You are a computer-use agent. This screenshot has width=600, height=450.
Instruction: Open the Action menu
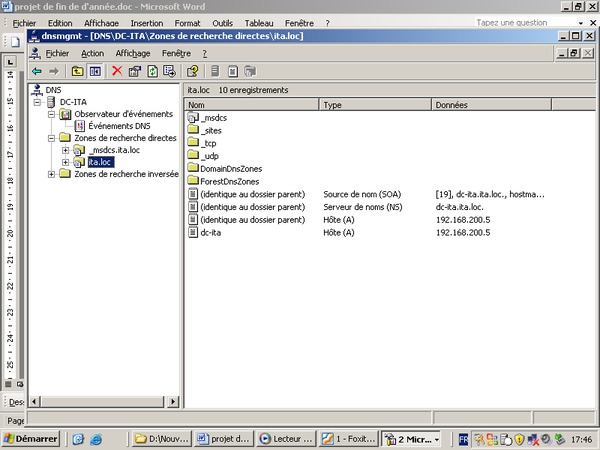(92, 53)
